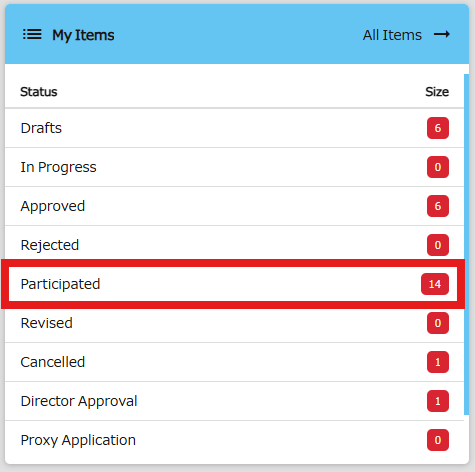Image resolution: width=475 pixels, height=472 pixels.
Task: Select the Cancelled status row
Action: pyautogui.click(x=234, y=362)
